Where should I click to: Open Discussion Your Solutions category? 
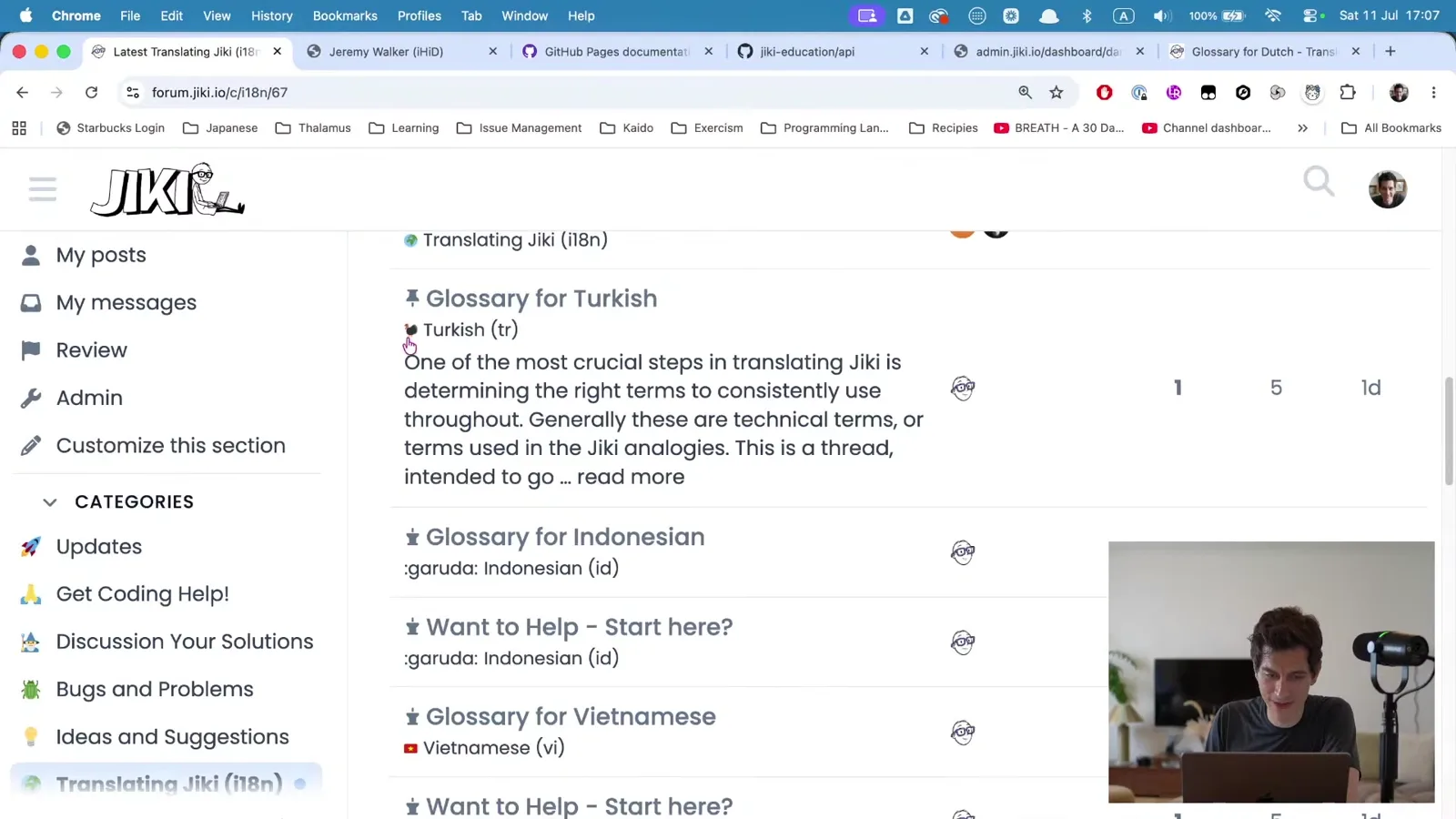[x=185, y=642]
